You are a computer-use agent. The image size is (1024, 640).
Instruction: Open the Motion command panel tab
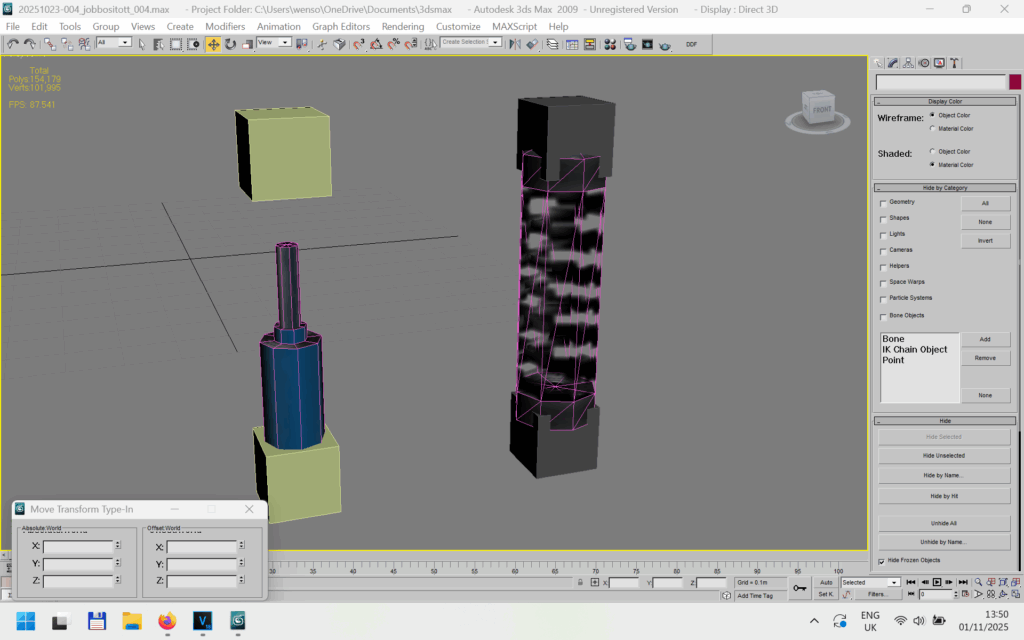924,63
